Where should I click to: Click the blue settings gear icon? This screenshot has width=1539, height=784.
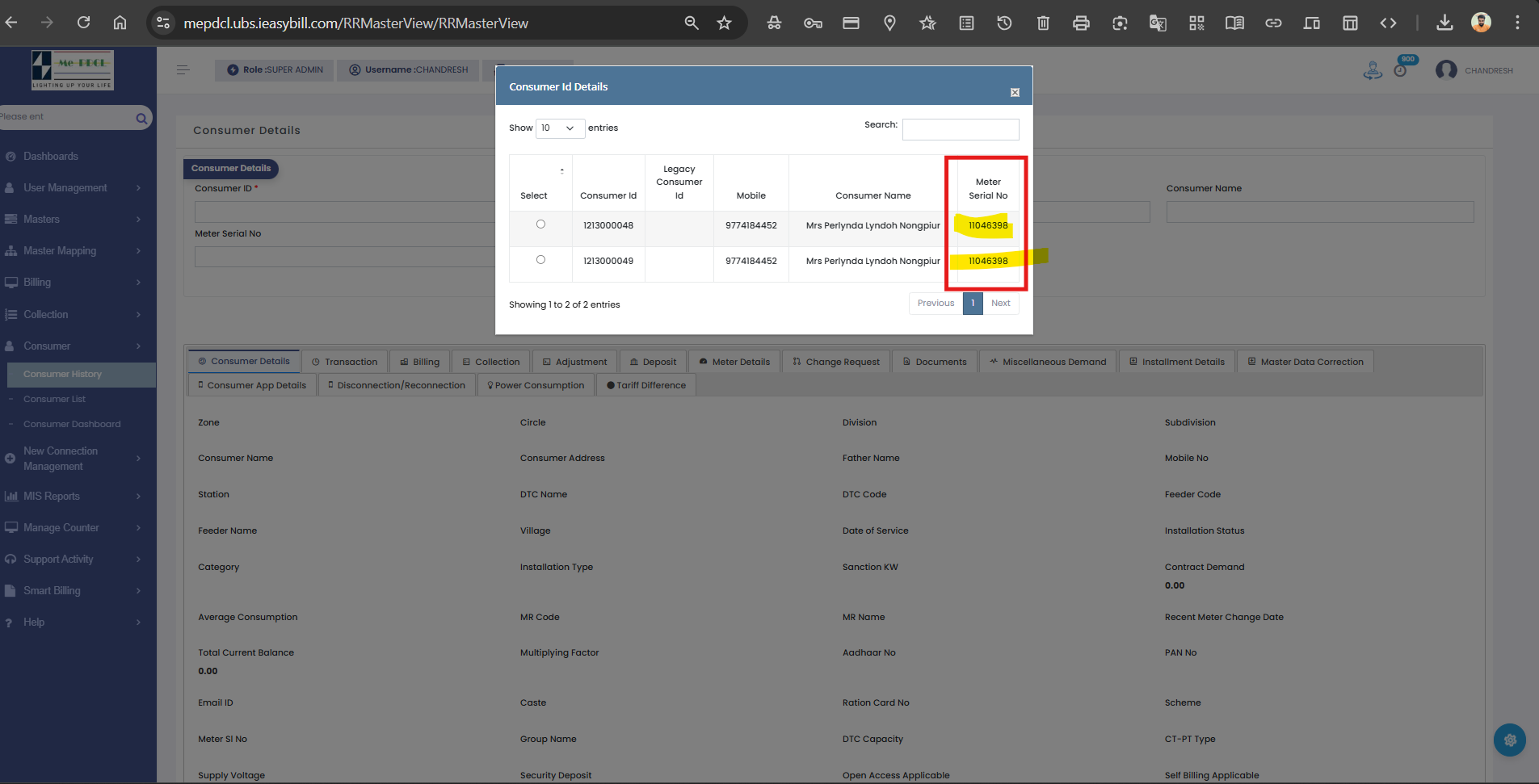(1509, 740)
